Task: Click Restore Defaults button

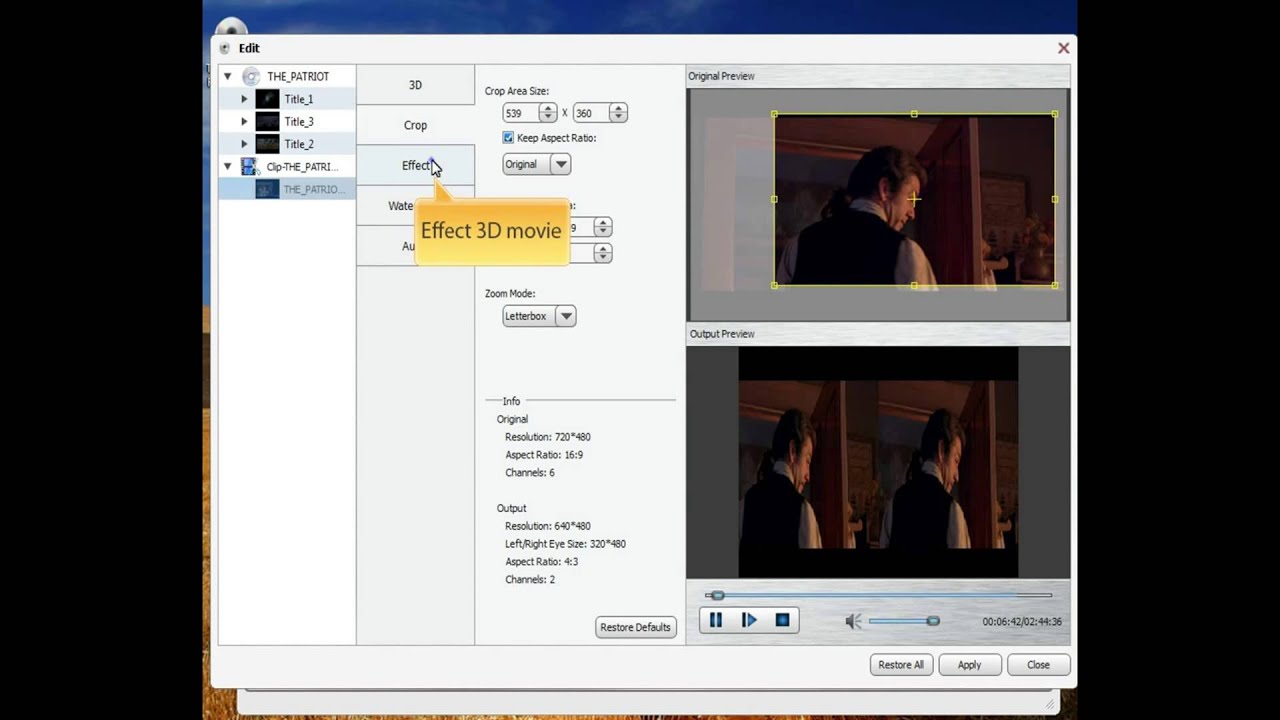Action: click(x=635, y=627)
